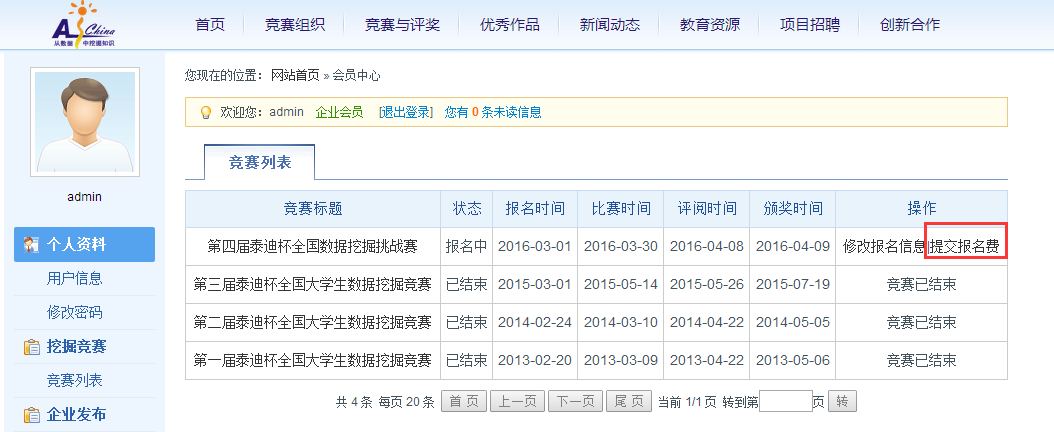Click 会员中心 in the breadcrumb
The image size is (1054, 432).
(x=356, y=75)
